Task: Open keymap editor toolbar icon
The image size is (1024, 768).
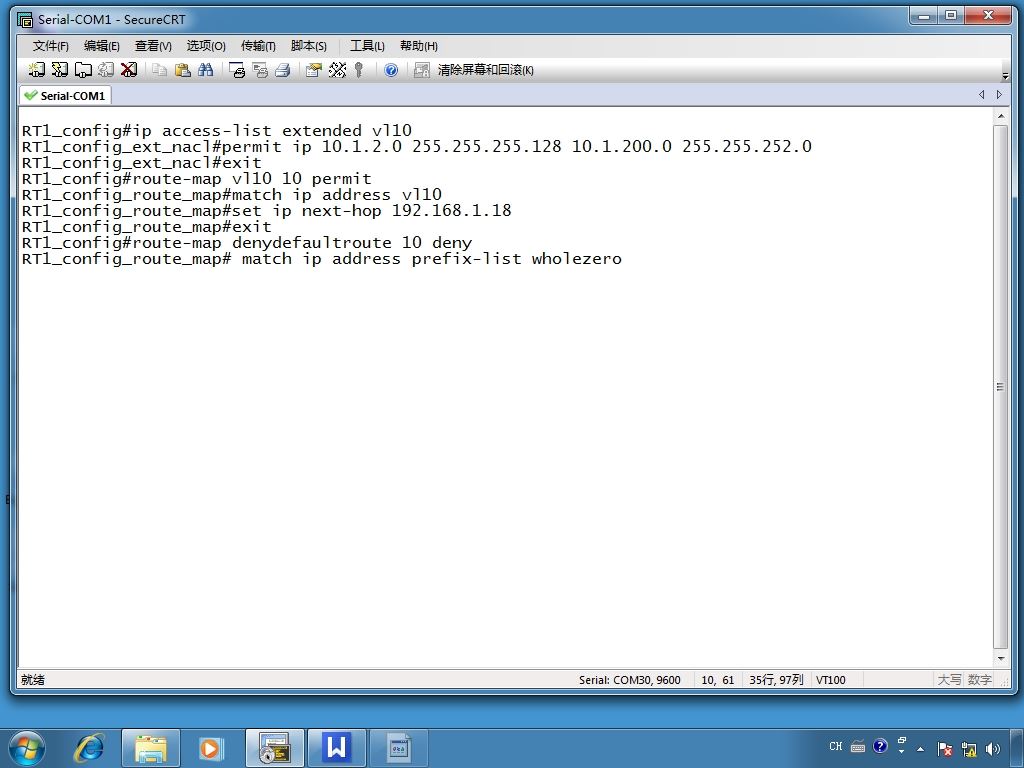Action: 337,70
